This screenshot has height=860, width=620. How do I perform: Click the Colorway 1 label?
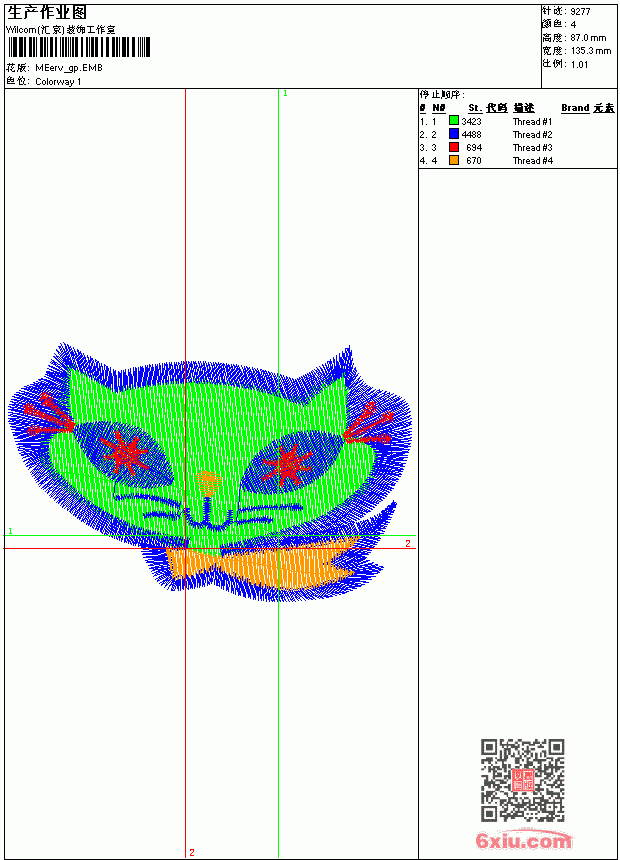pos(58,82)
